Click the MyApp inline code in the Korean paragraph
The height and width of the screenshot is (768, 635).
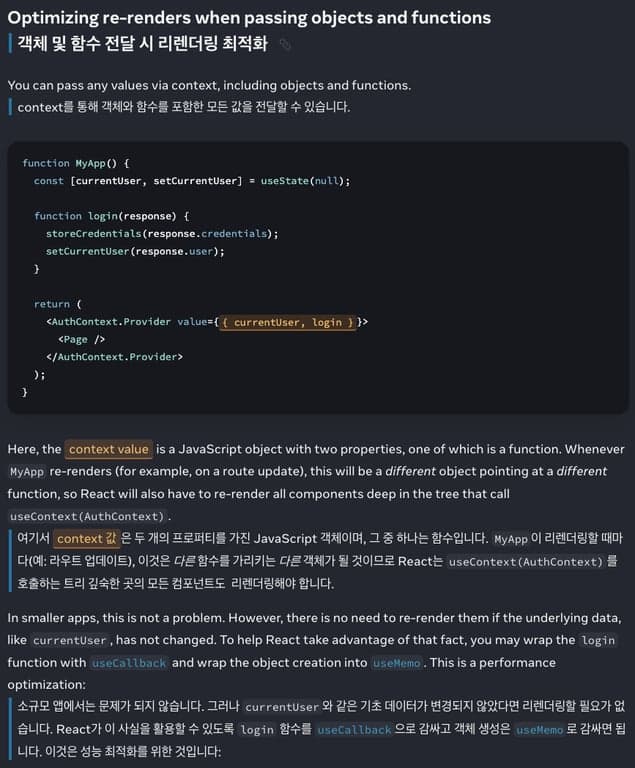tap(511, 540)
